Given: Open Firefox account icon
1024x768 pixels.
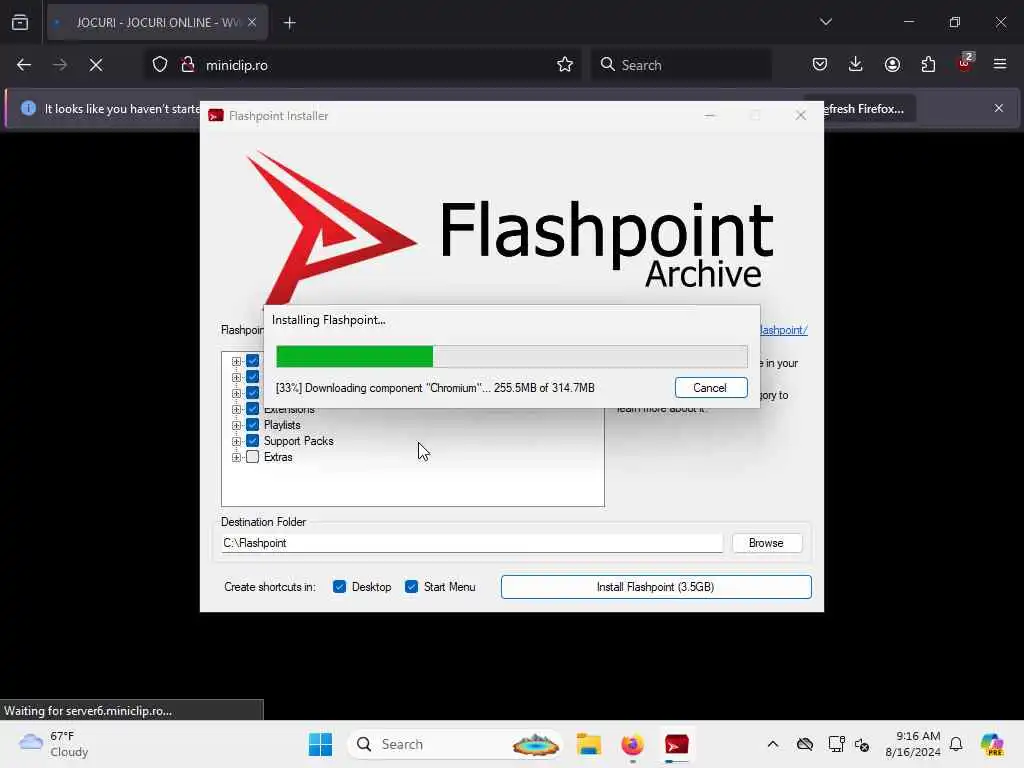Looking at the screenshot, I should point(892,65).
